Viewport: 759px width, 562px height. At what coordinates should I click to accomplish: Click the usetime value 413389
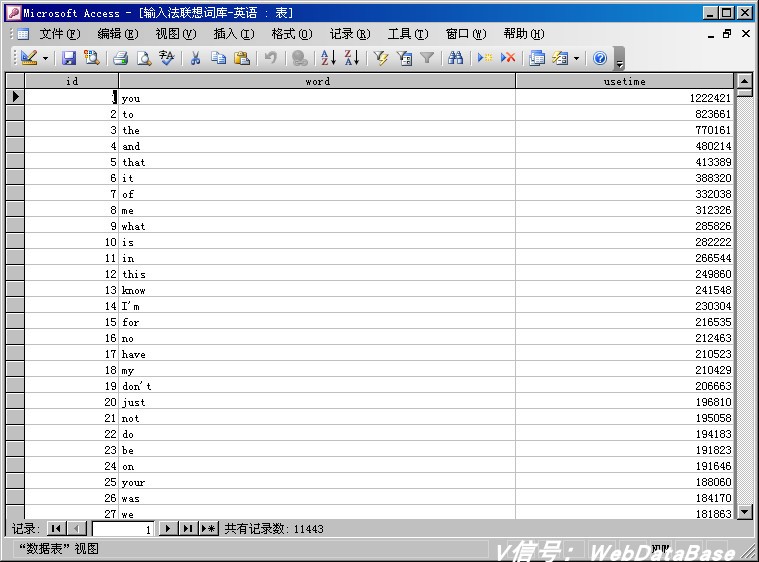(x=713, y=162)
